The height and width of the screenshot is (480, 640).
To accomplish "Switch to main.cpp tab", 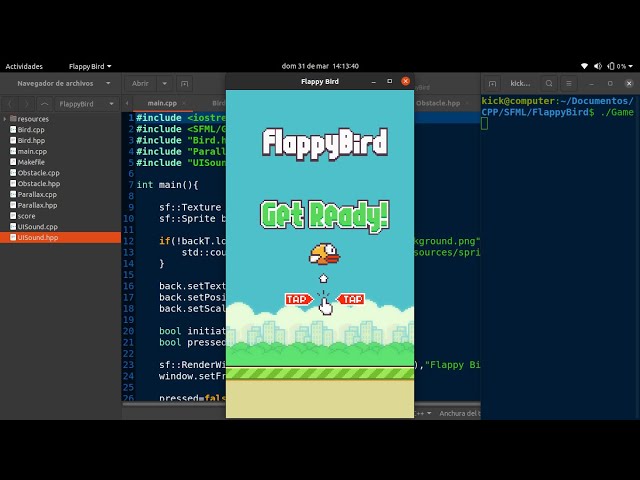I will pyautogui.click(x=162, y=103).
